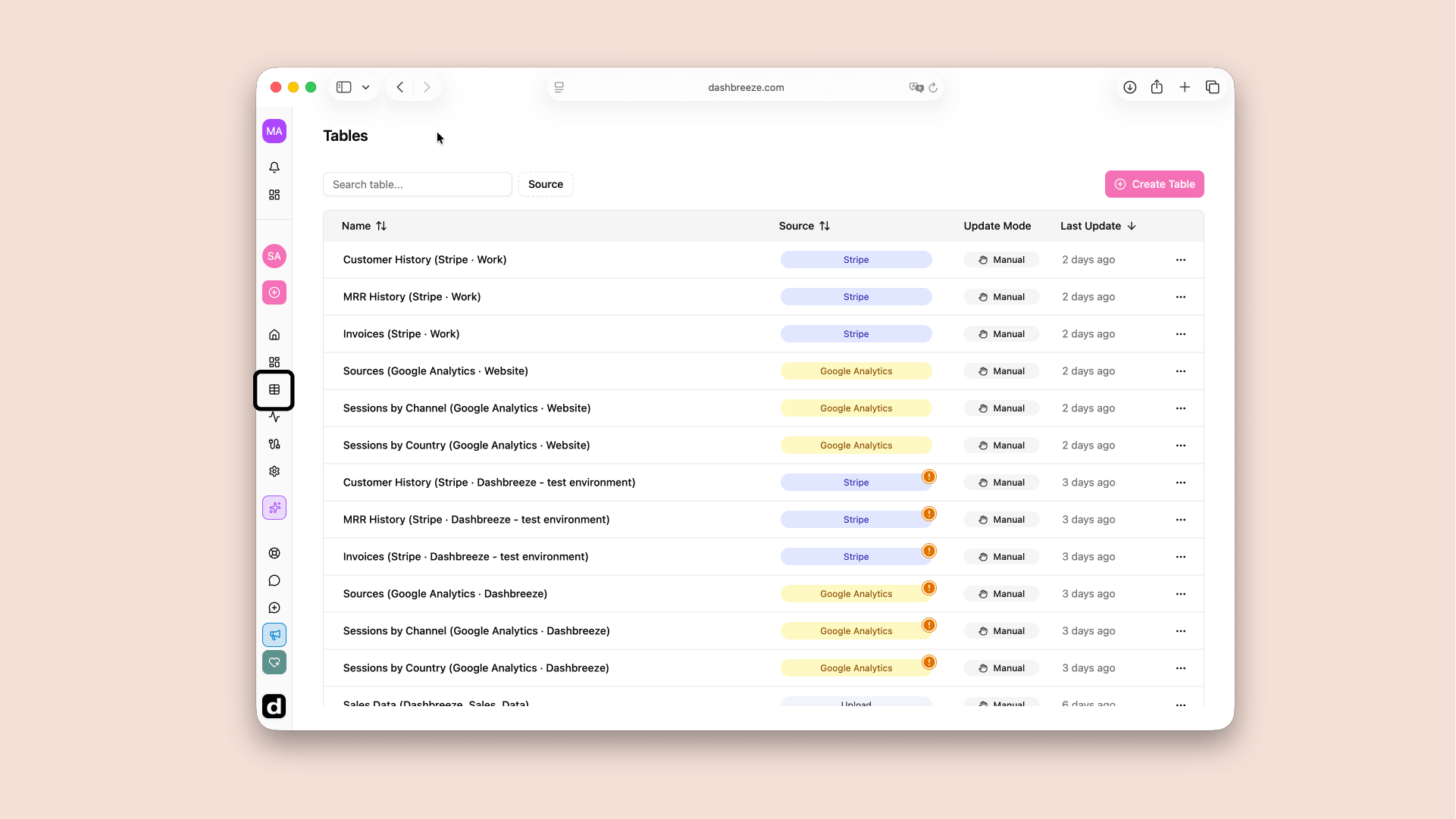Select the pink SA avatar

[274, 256]
